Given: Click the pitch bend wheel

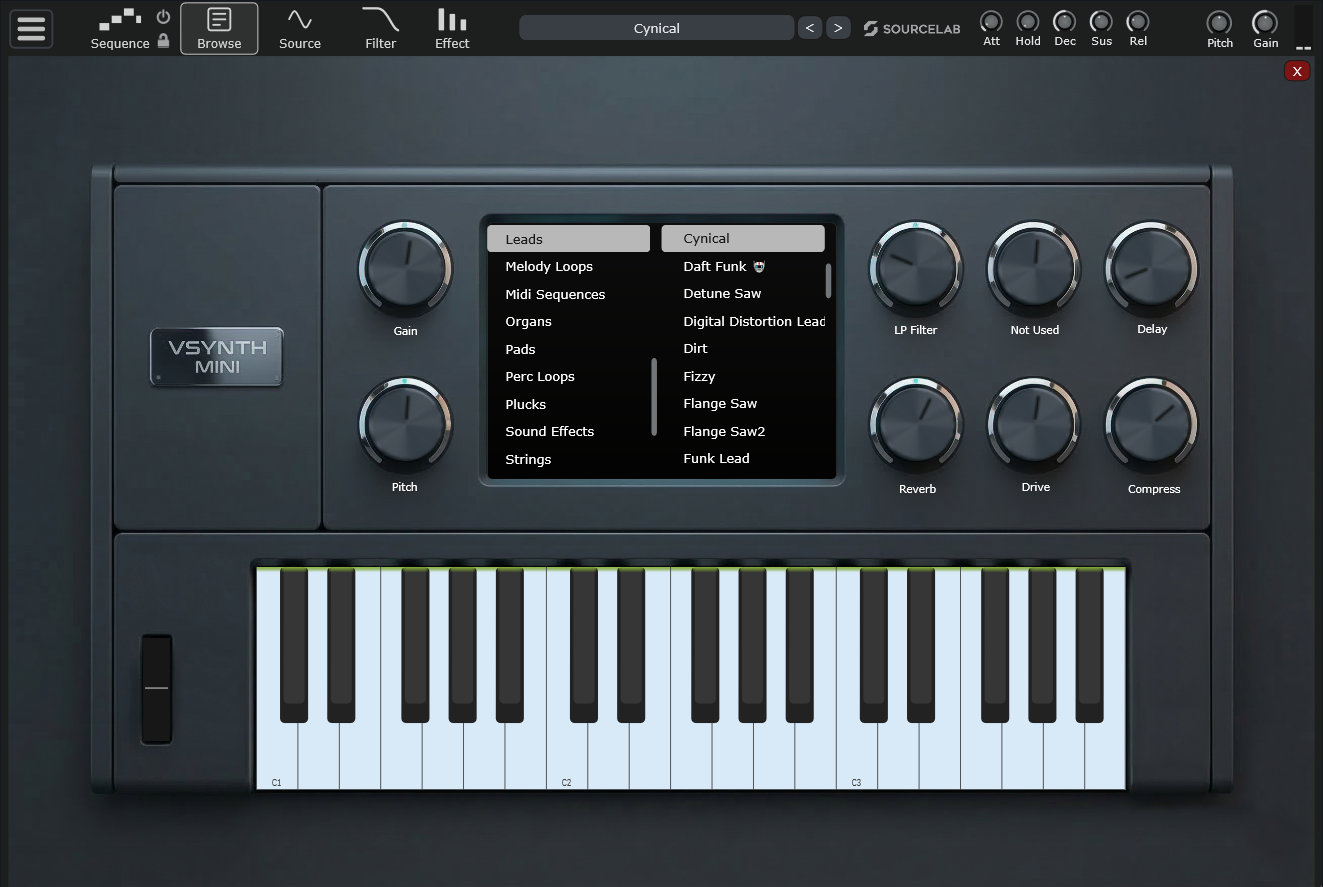Looking at the screenshot, I should point(156,689).
